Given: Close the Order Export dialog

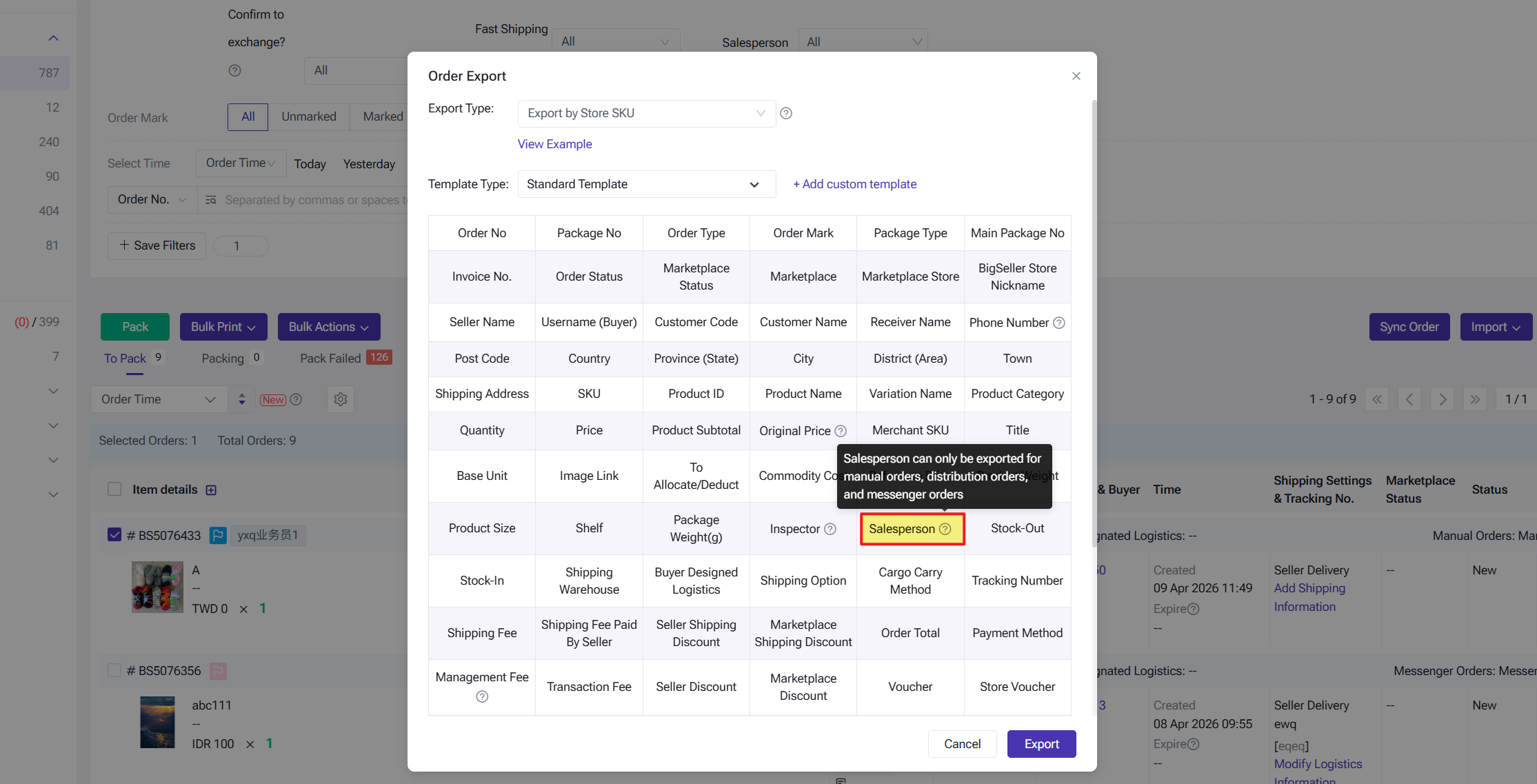Looking at the screenshot, I should [1076, 76].
